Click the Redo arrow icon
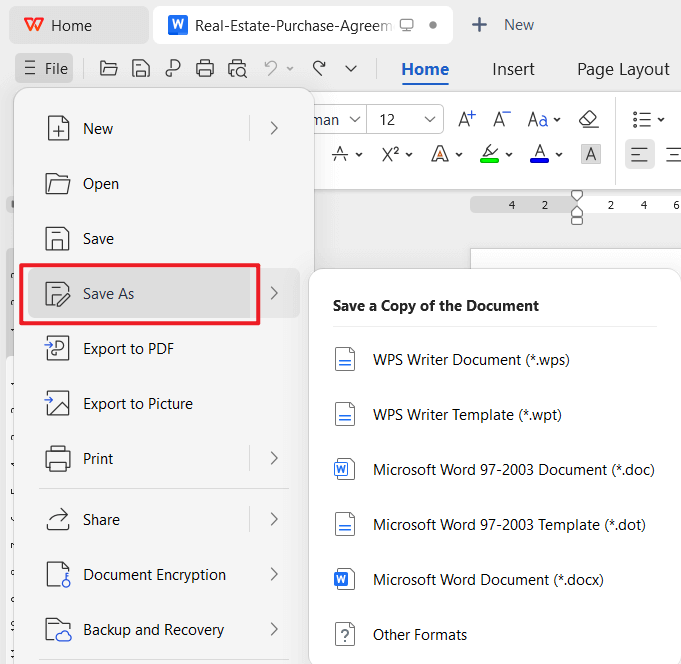This screenshot has width=681, height=664. click(319, 69)
